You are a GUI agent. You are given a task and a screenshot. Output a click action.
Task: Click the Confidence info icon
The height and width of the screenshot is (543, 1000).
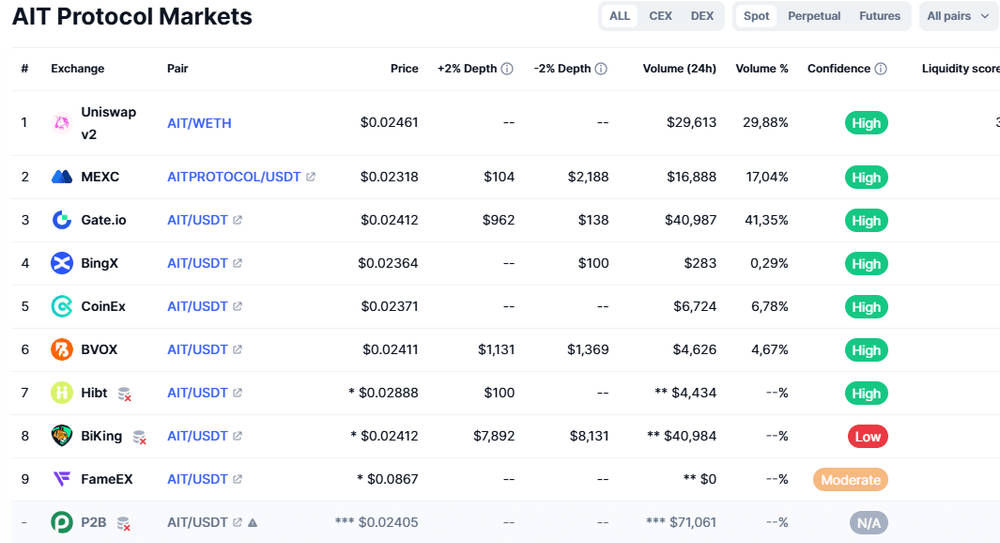pos(881,68)
